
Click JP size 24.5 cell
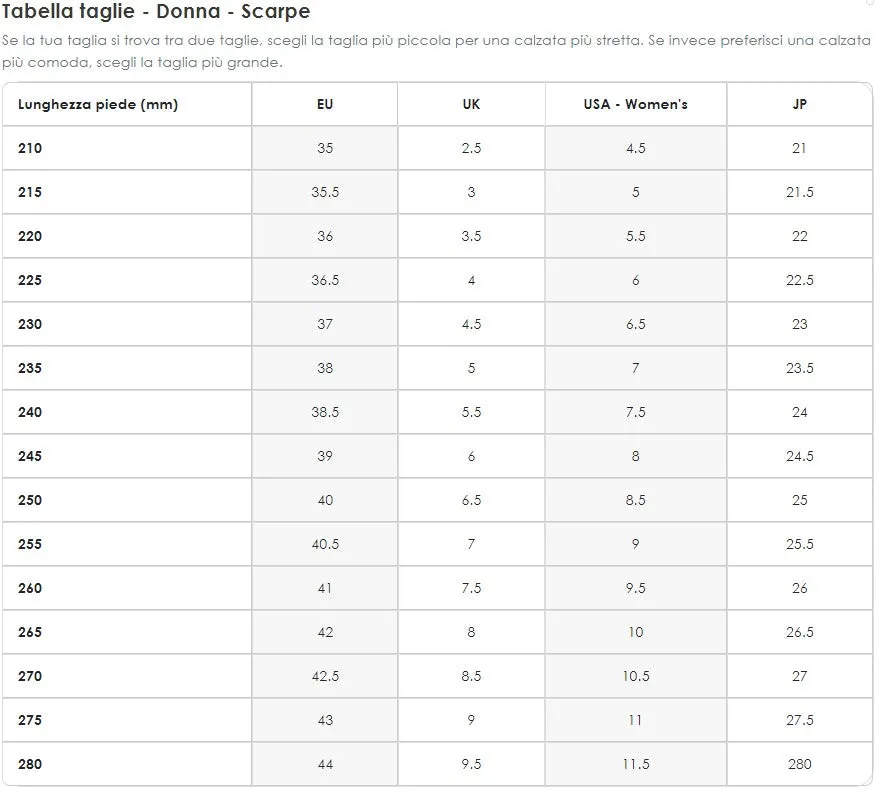(x=799, y=456)
